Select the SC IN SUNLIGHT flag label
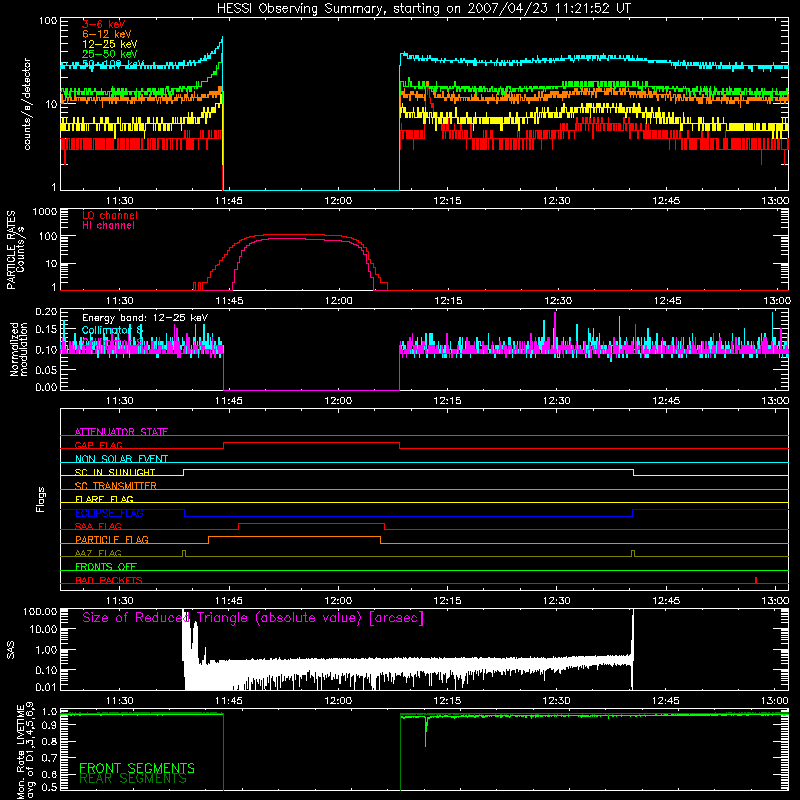The image size is (800, 800). click(115, 472)
